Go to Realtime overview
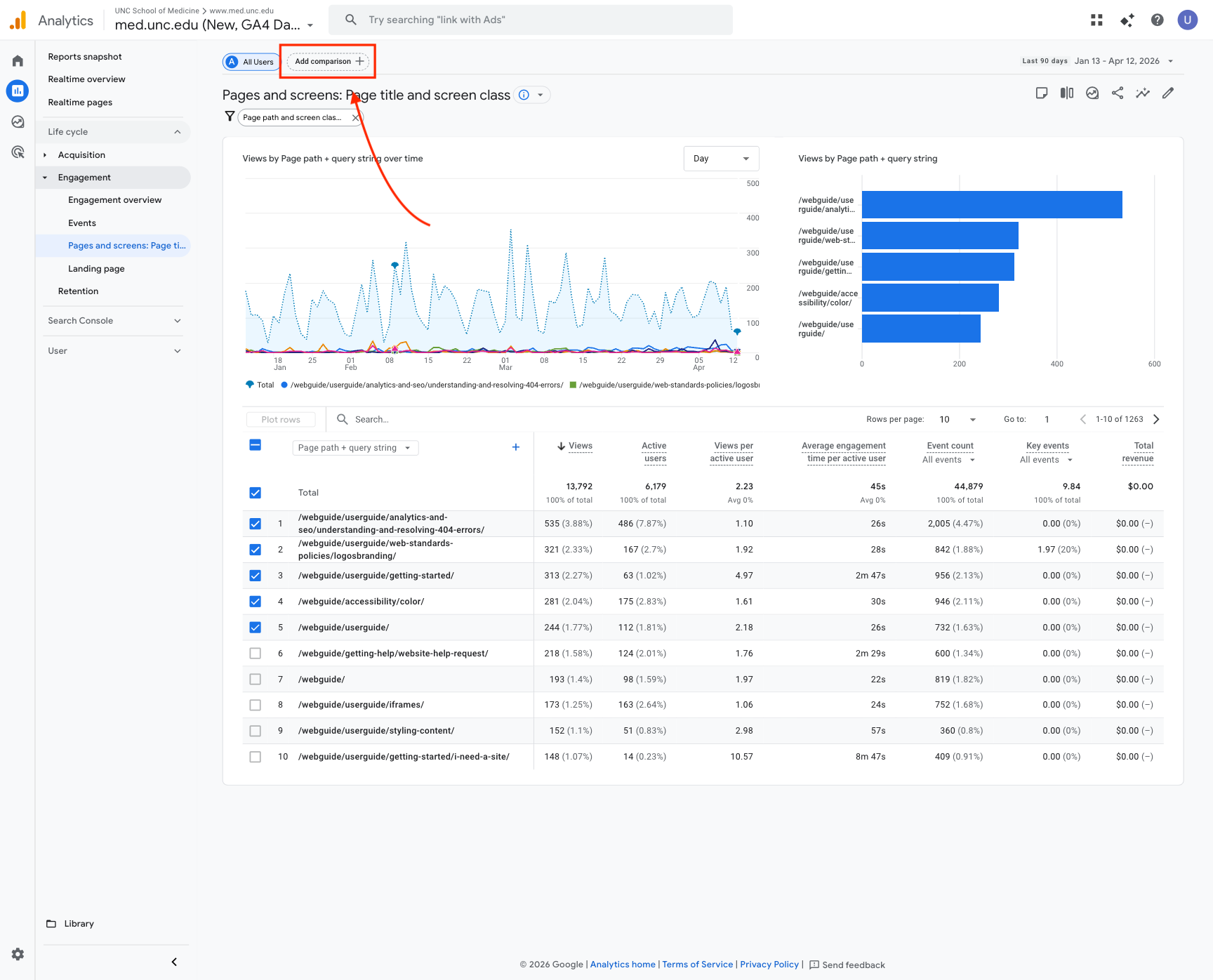The image size is (1213, 980). 86,79
